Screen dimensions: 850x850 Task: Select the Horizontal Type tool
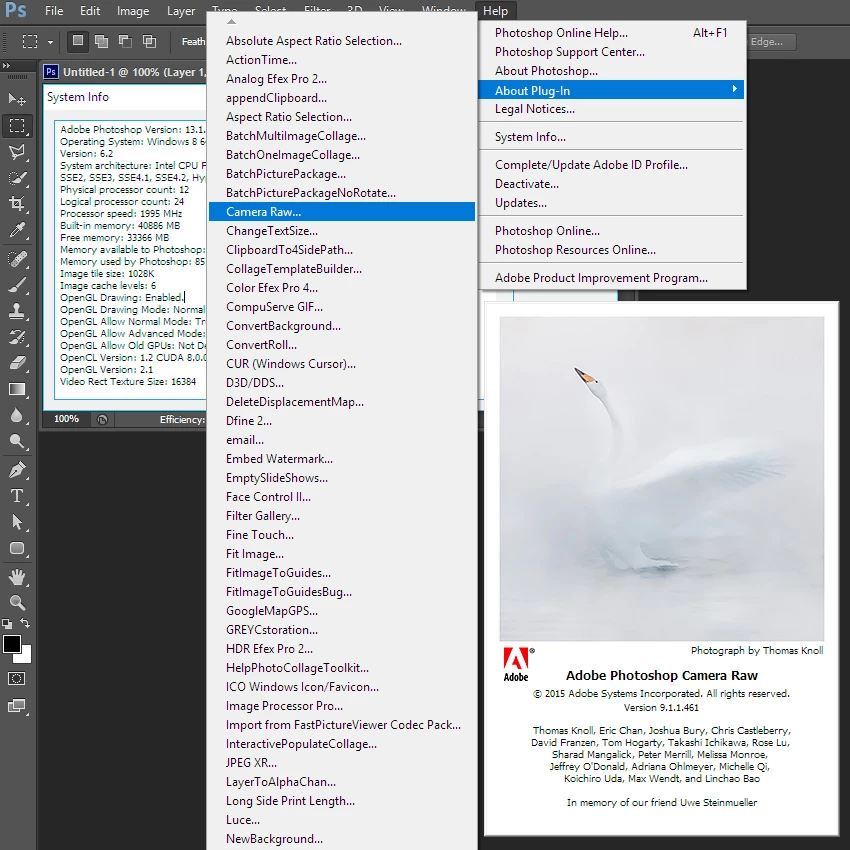17,496
